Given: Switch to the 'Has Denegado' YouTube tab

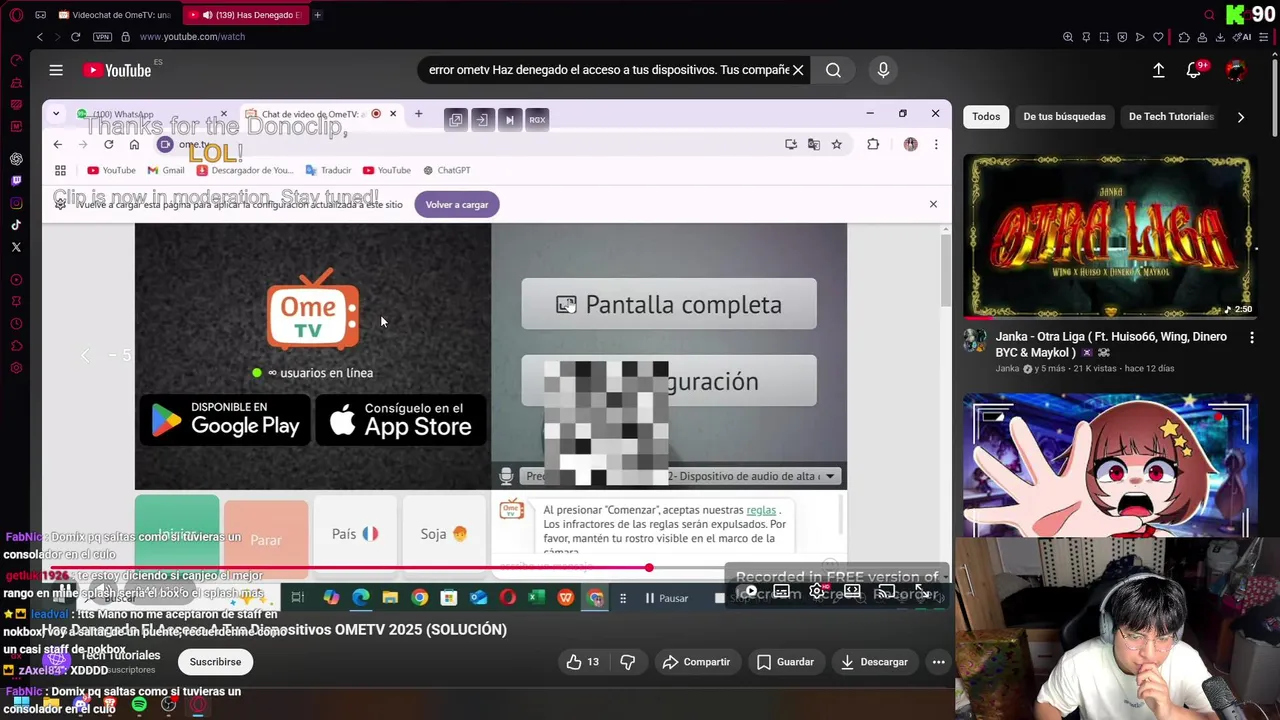Looking at the screenshot, I should coord(245,15).
